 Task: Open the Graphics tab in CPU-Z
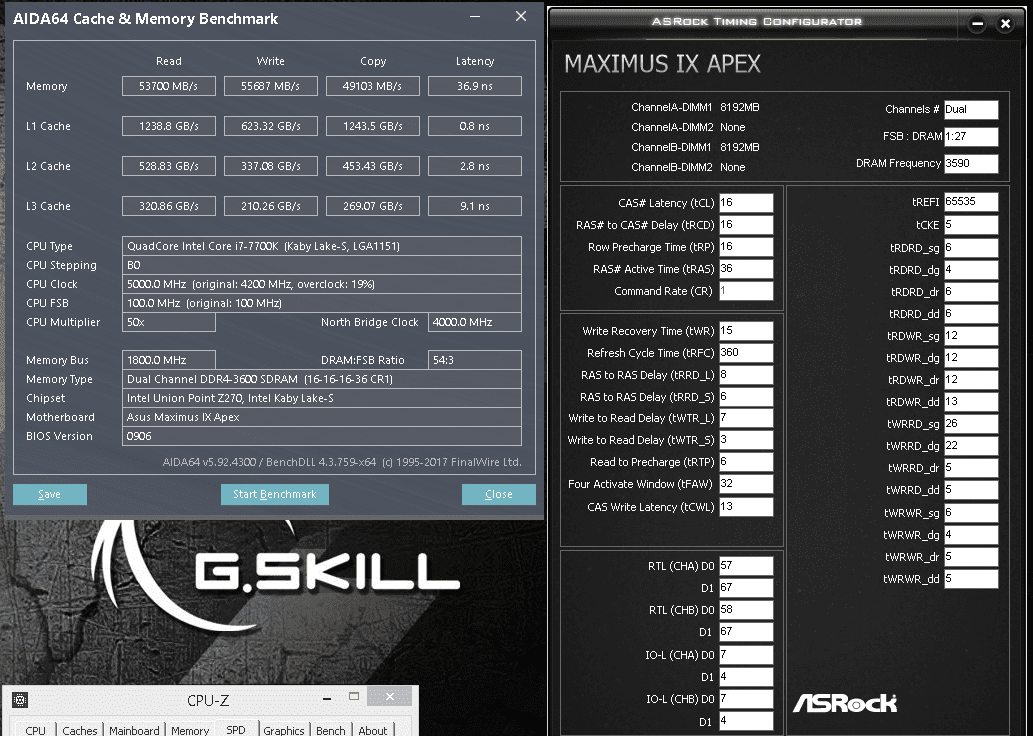pos(284,730)
